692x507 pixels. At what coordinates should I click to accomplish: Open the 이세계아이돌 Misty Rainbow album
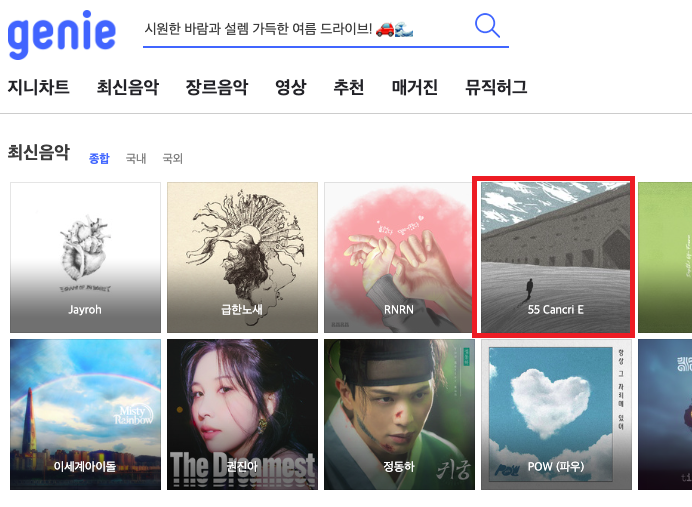click(85, 414)
